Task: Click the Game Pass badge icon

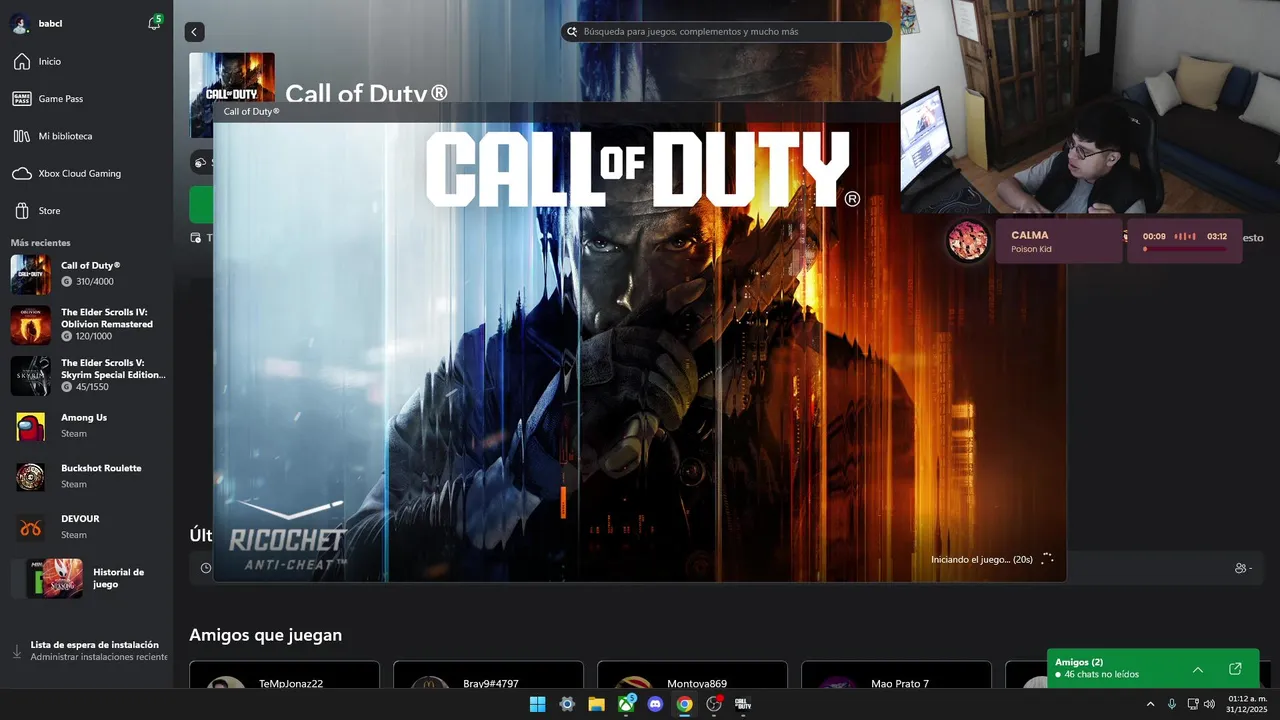Action: (21, 98)
